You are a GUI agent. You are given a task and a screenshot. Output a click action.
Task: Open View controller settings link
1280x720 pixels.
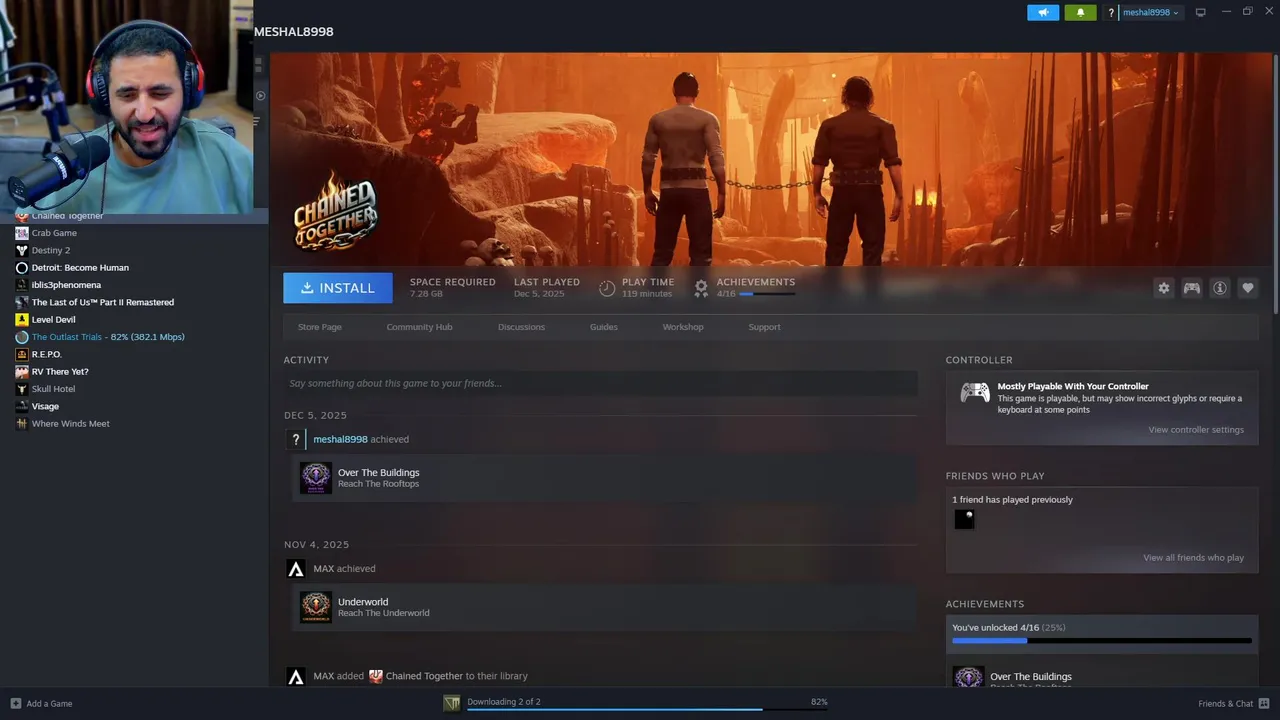[x=1196, y=430]
